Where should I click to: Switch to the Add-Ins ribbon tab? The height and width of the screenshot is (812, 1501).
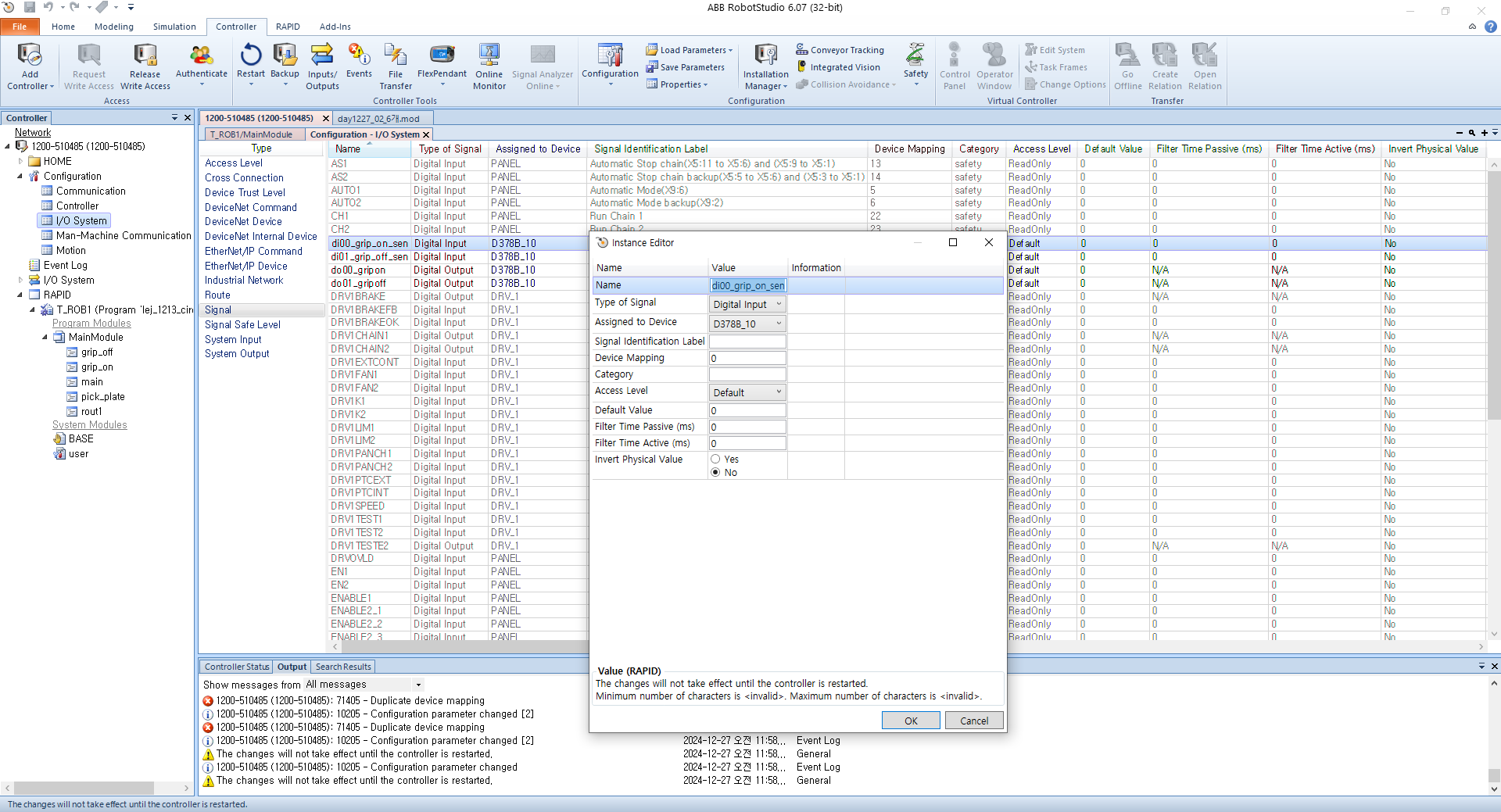pyautogui.click(x=335, y=27)
